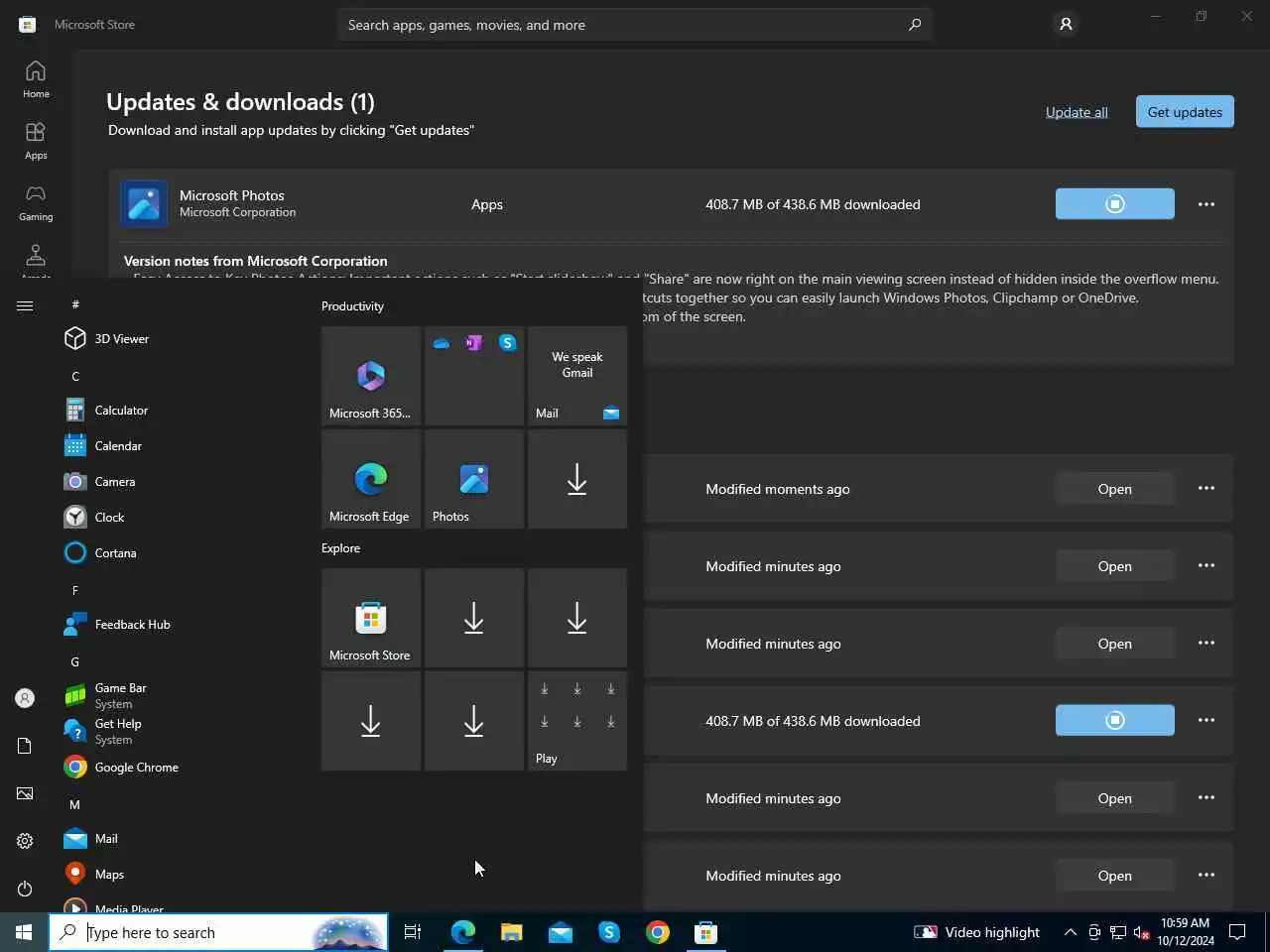Open Documents from Start rail
The height and width of the screenshot is (952, 1270).
click(25, 746)
